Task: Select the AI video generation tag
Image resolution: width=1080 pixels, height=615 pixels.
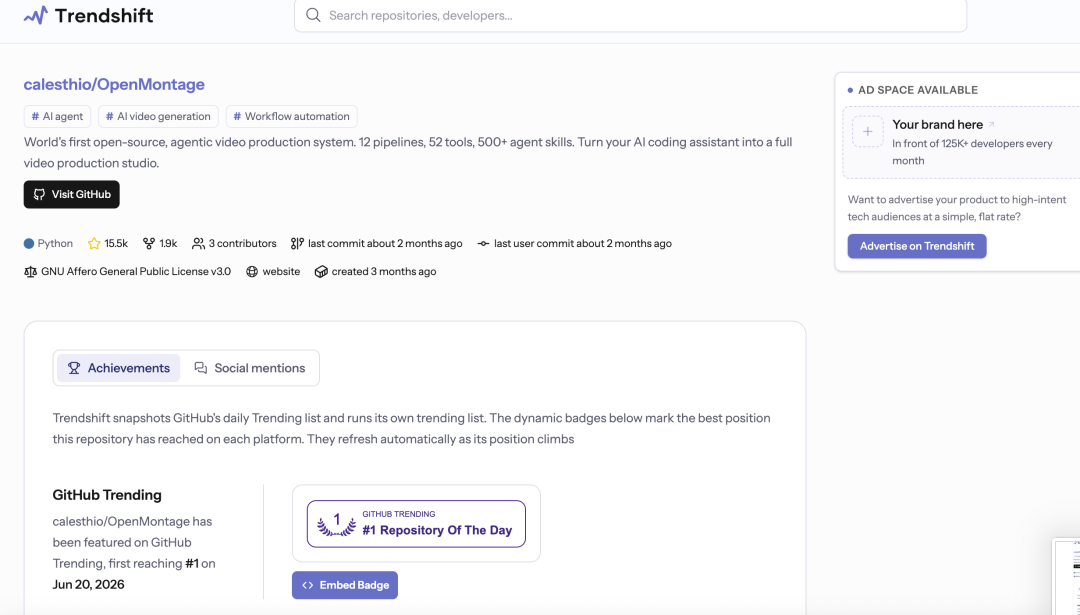Action: [158, 116]
